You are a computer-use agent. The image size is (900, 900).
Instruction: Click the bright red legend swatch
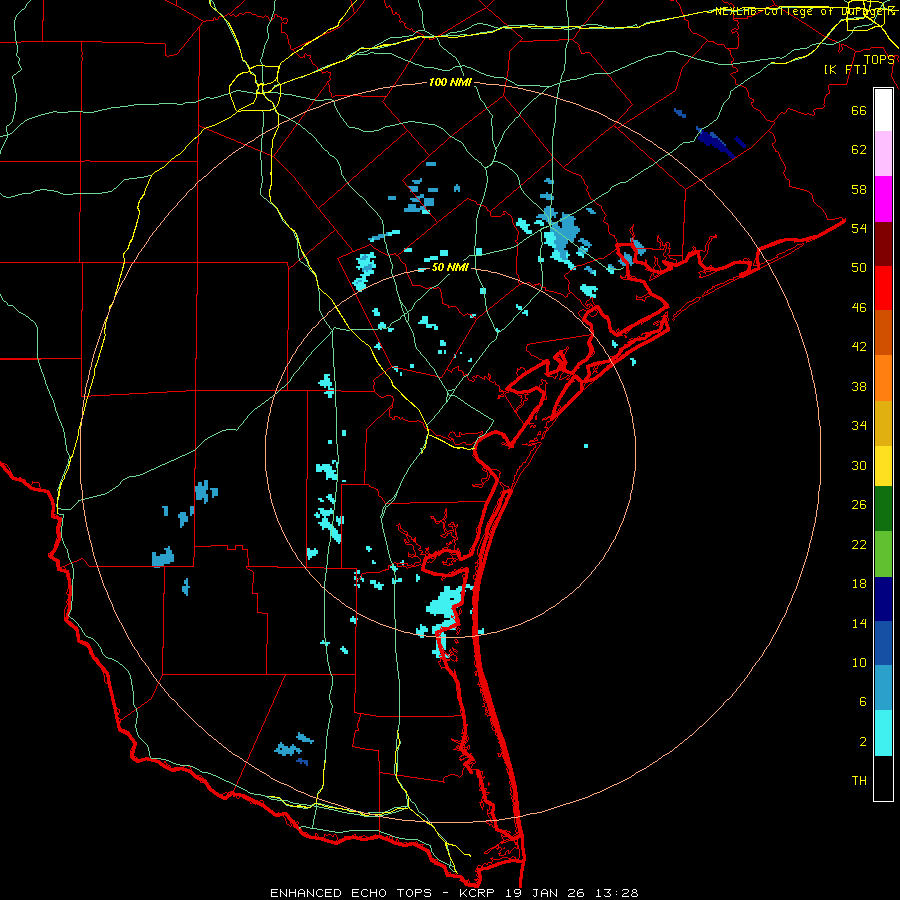point(883,288)
